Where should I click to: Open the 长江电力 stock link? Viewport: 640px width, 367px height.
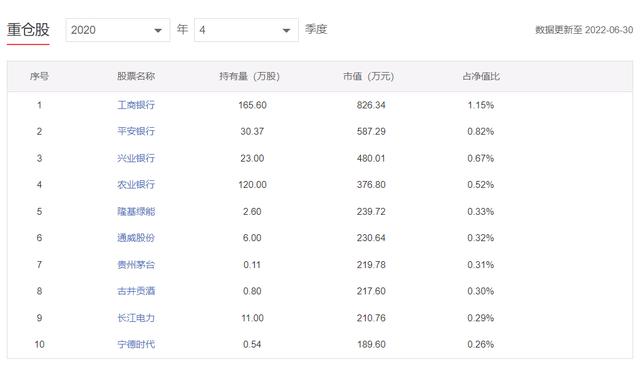coord(136,318)
